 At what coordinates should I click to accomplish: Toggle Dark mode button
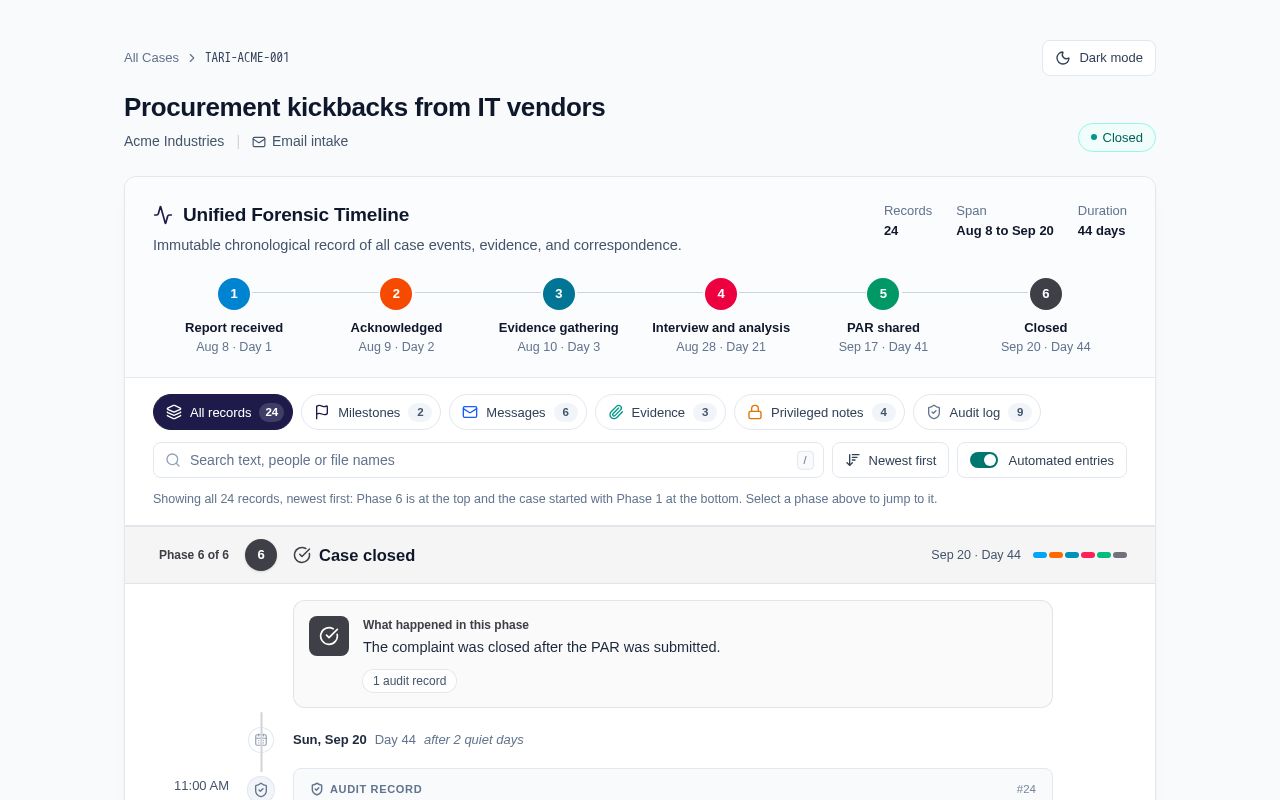1098,58
